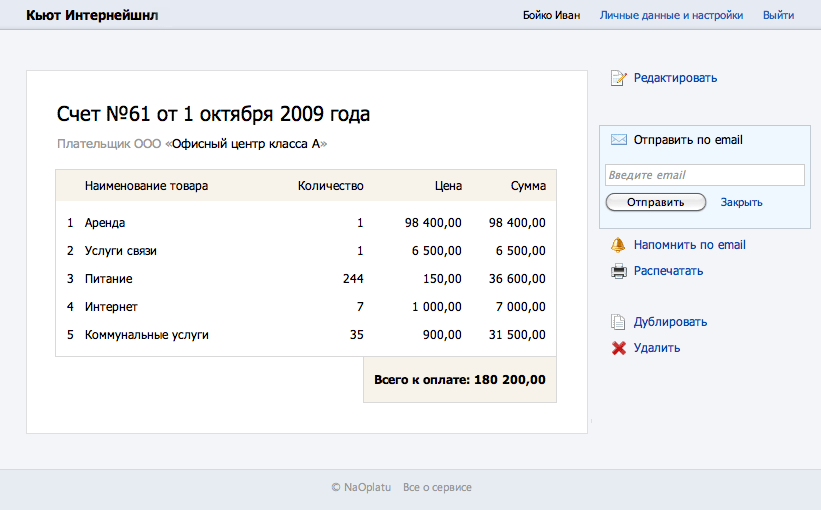Open Напомнить по email link

pos(689,245)
